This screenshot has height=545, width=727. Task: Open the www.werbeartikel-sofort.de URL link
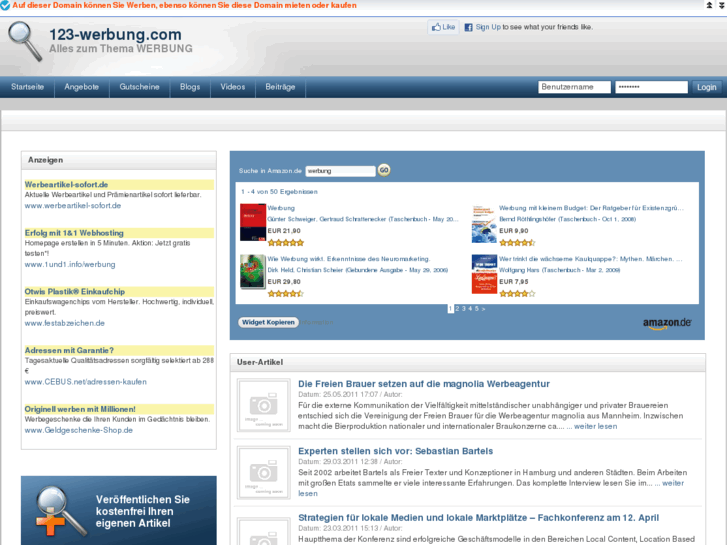tap(73, 205)
